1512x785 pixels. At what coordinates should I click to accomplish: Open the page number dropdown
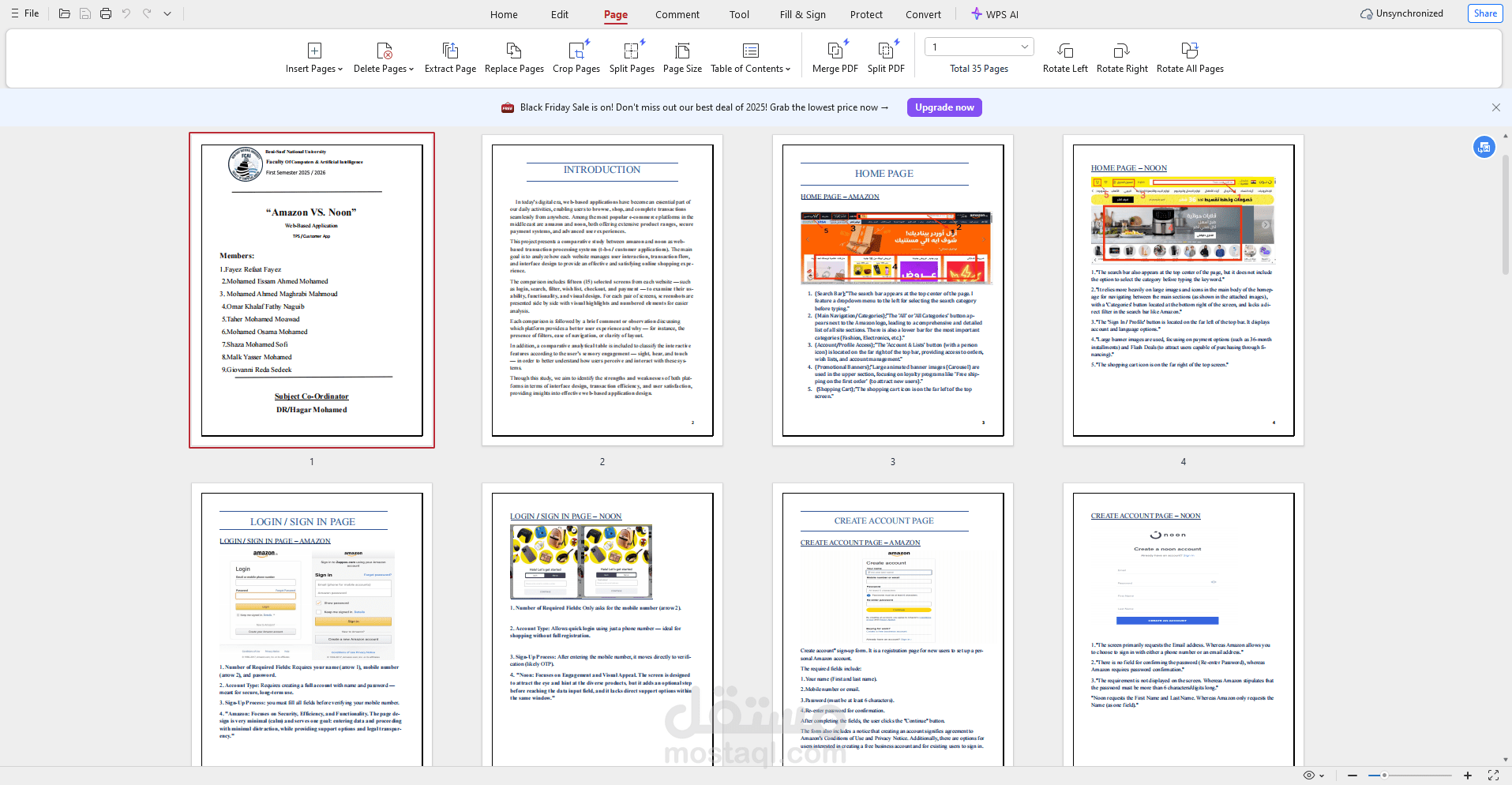979,47
